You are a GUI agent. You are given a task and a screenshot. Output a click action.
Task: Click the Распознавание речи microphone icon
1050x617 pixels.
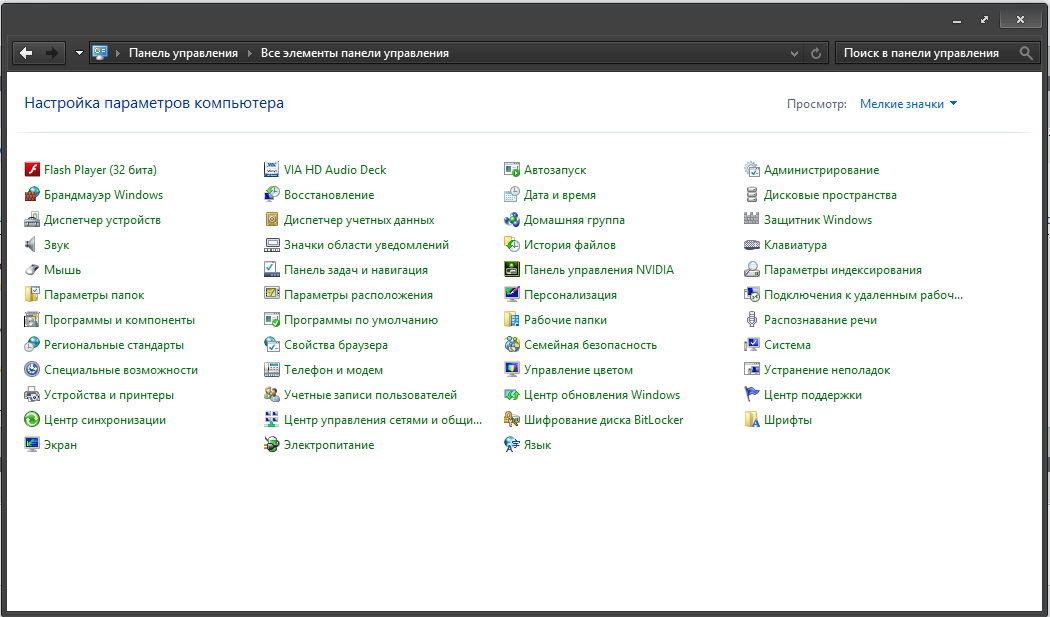coord(752,320)
